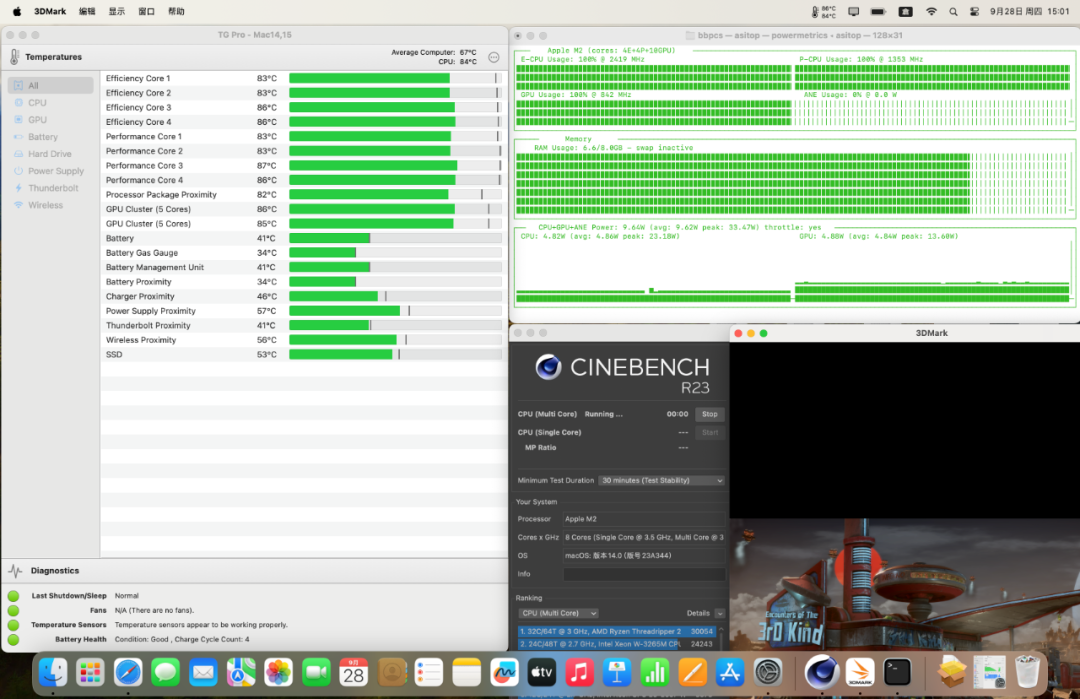Open Cinebench from the Dock
Screen dimensions: 1080x699
click(x=821, y=672)
